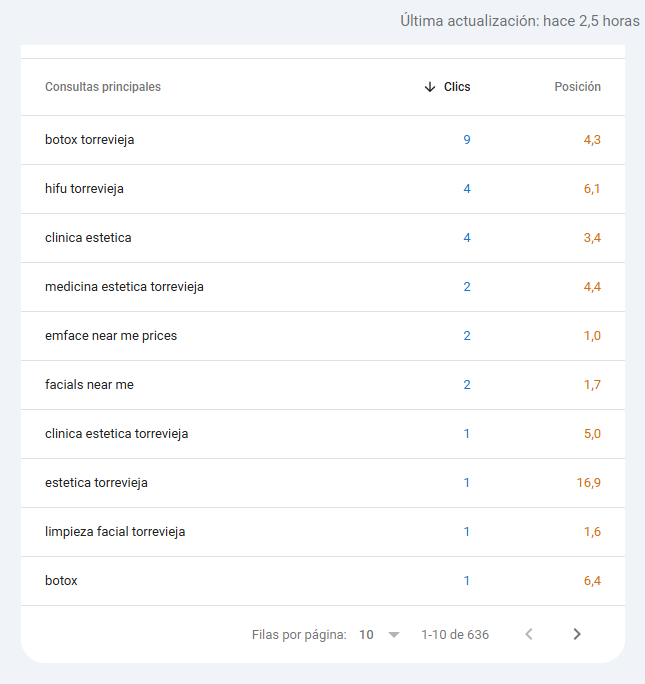Image resolution: width=645 pixels, height=684 pixels.
Task: Click clicks value 1 for estetica torrevieja
Action: pos(467,483)
